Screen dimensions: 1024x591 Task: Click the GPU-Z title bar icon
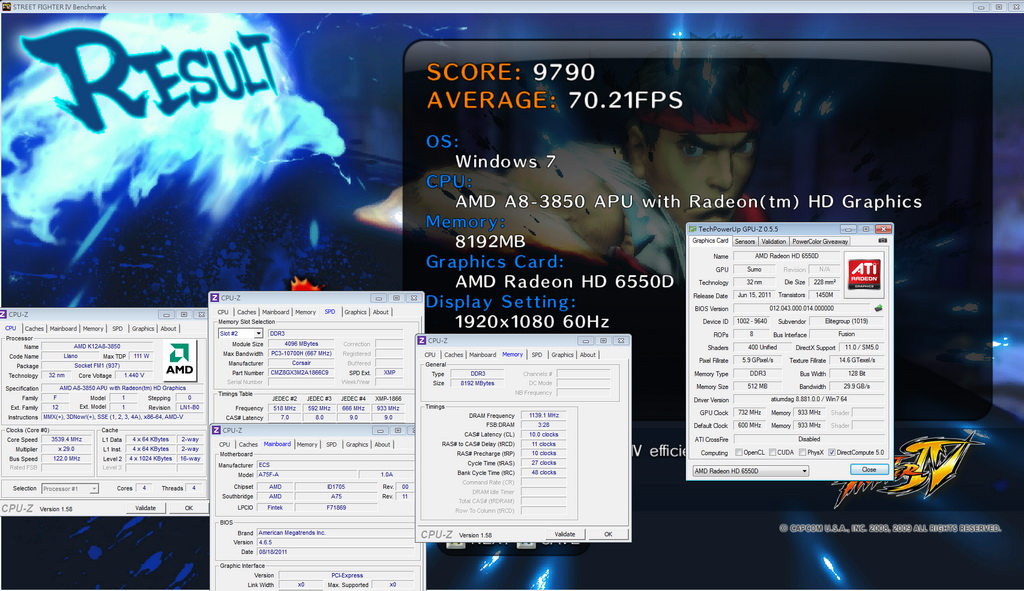(693, 229)
